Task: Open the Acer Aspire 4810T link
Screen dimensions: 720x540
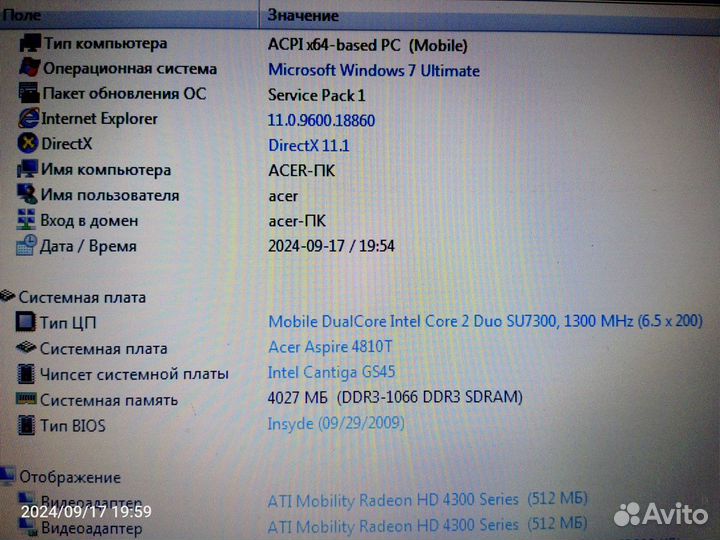Action: 330,347
